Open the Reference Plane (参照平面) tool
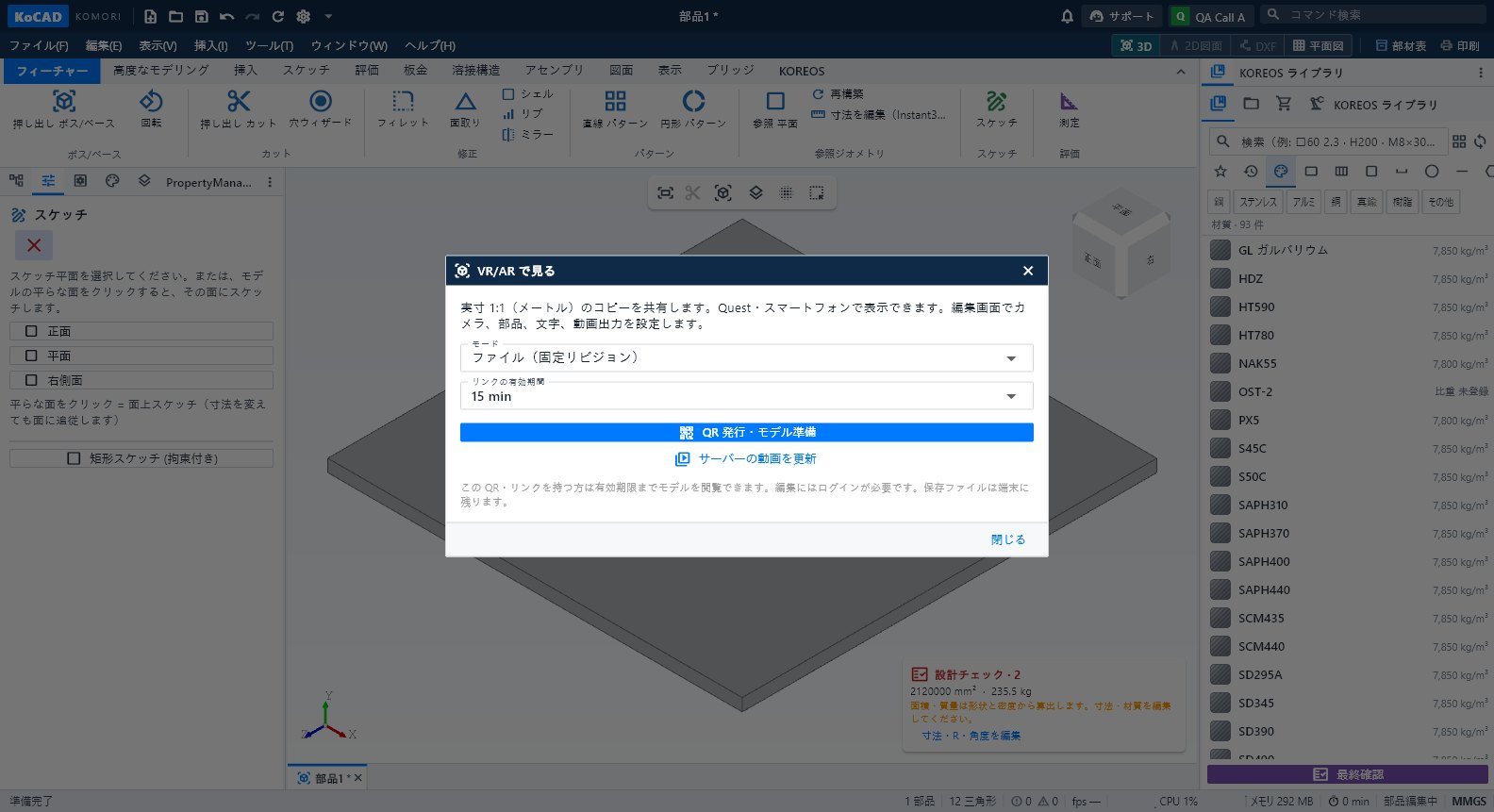This screenshot has height=812, width=1494. [775, 108]
